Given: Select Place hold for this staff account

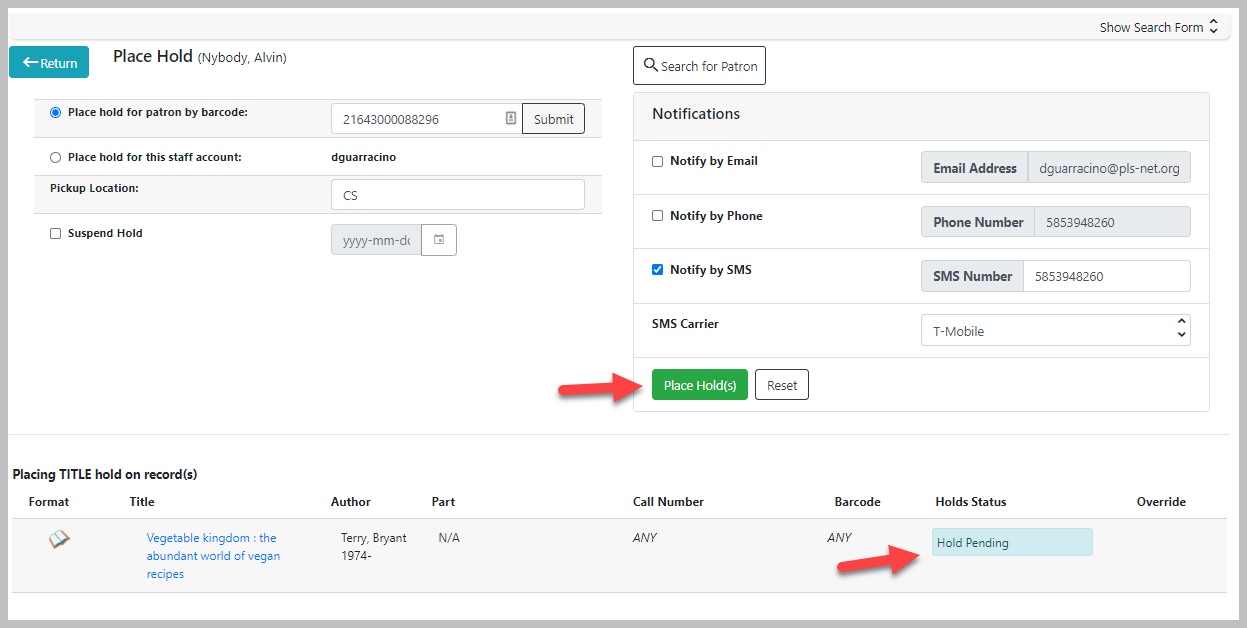Looking at the screenshot, I should (55, 158).
